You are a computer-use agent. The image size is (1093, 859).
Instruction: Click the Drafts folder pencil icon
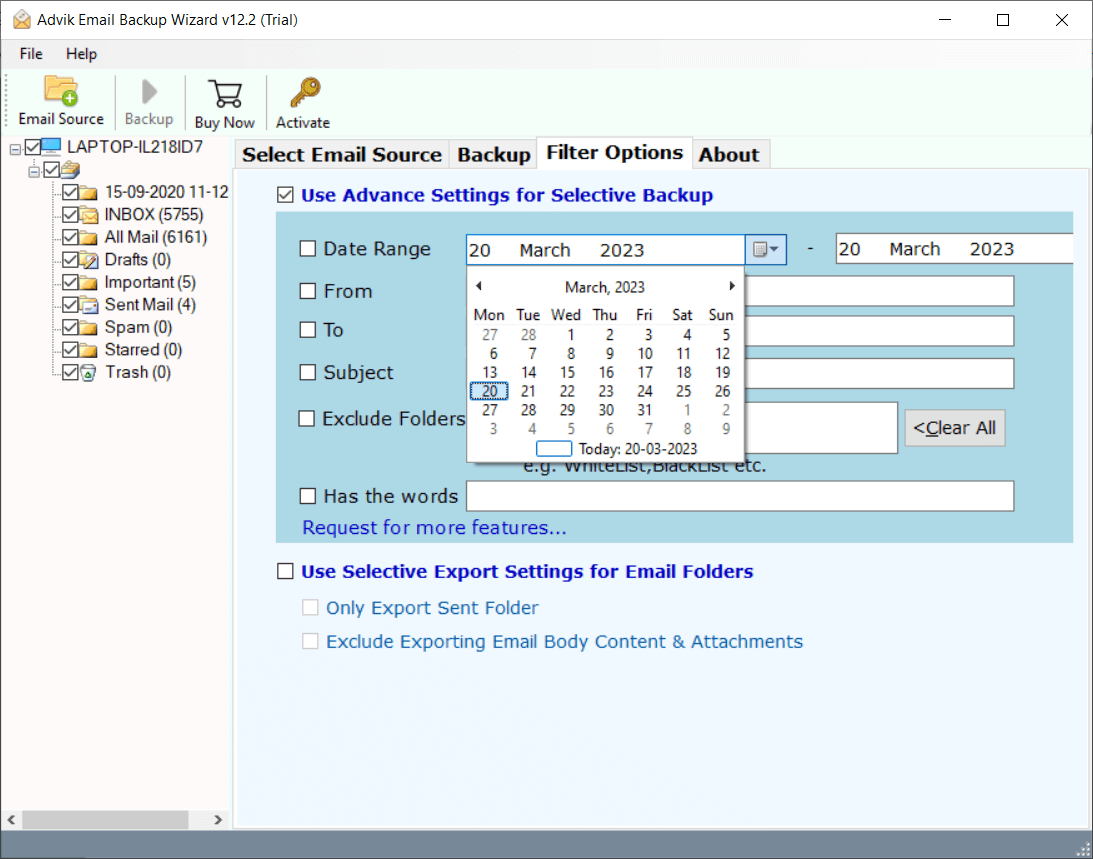tap(89, 260)
